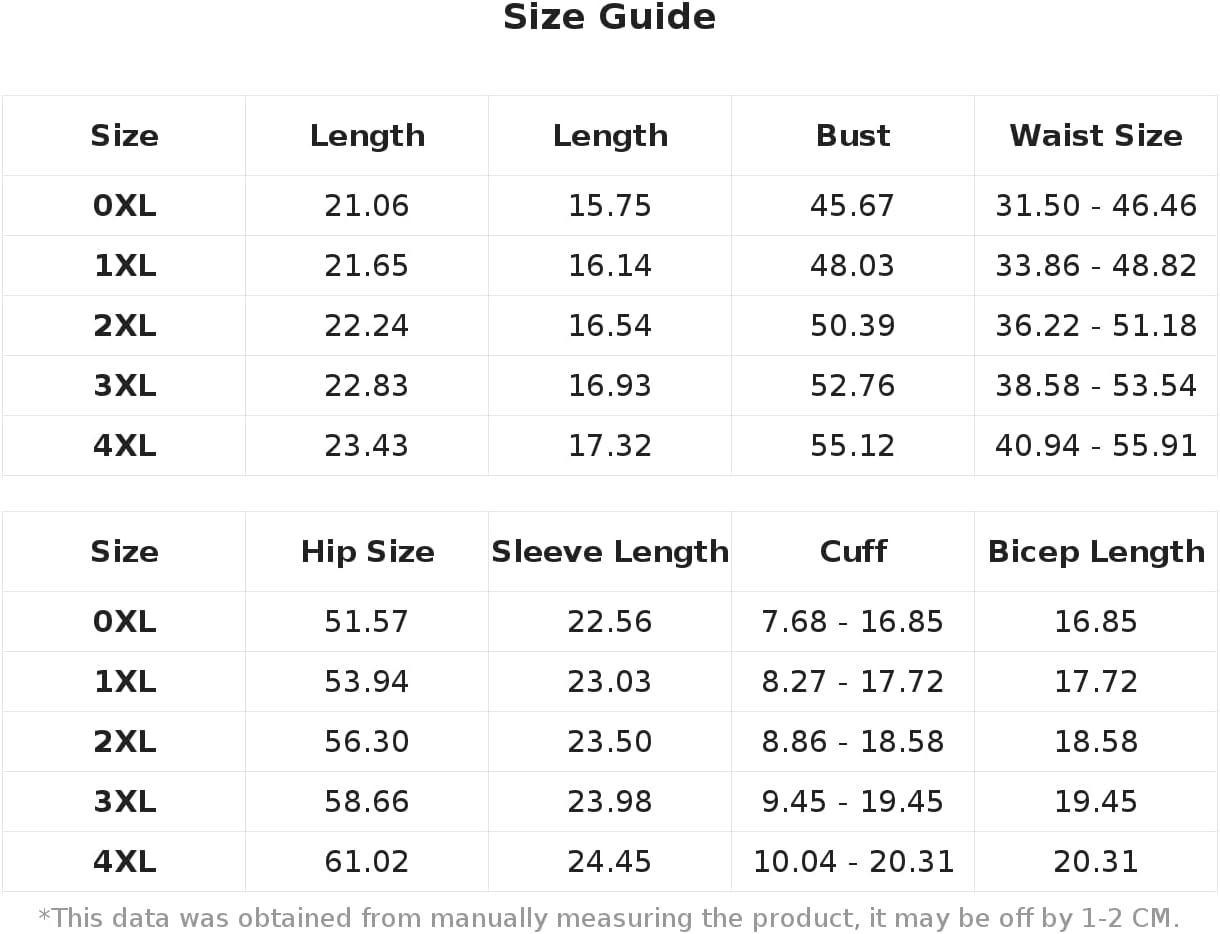Viewport: 1220px width, 934px height.
Task: Select the 51.57 hip size cell
Action: pos(367,622)
